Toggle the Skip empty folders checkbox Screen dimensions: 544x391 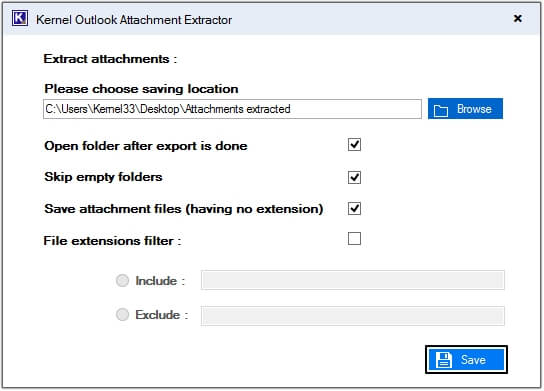(x=354, y=177)
